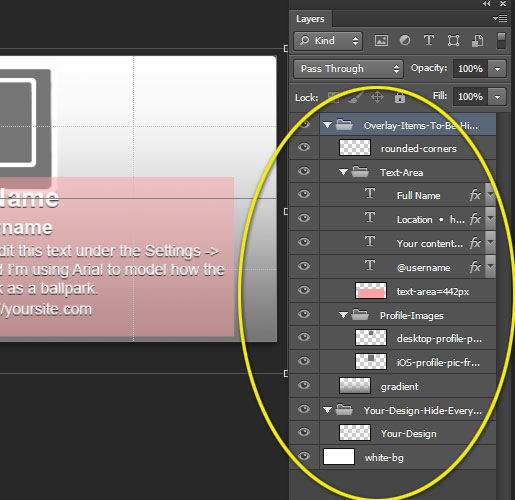The image size is (515, 500).
Task: Collapse the Profile-Images group triangle
Action: coord(343,315)
